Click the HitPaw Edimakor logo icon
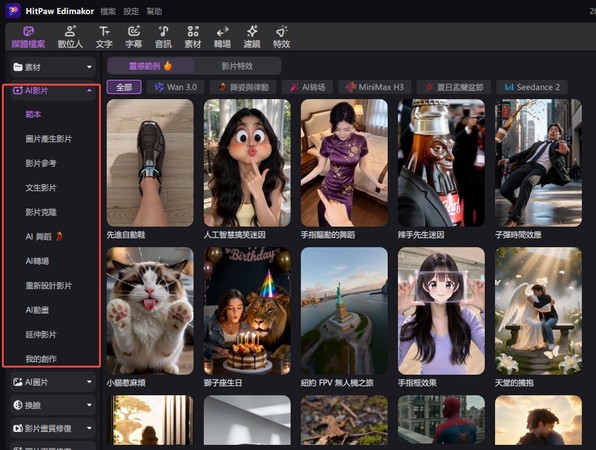Screen dimensions: 596x450 coord(13,11)
